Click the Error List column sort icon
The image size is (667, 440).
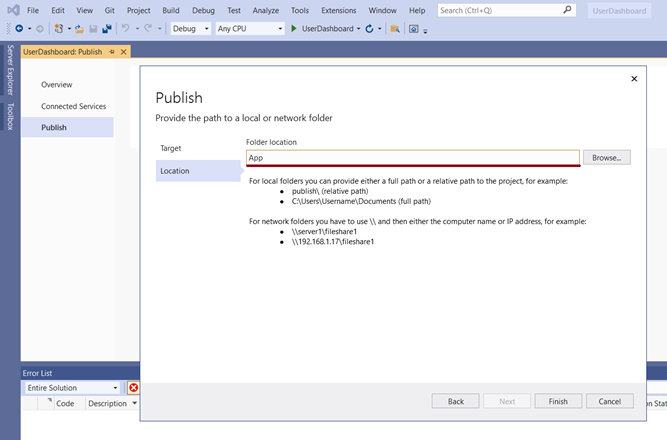(50, 400)
